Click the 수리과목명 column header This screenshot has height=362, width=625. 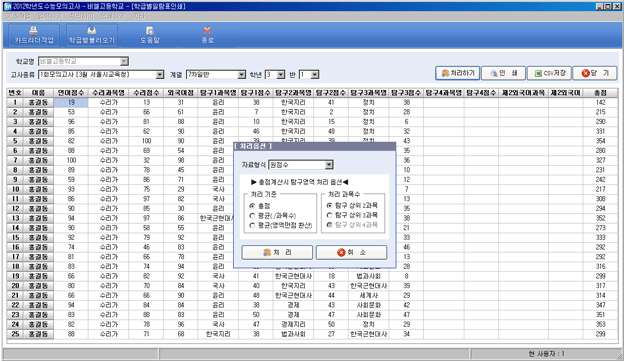108,92
